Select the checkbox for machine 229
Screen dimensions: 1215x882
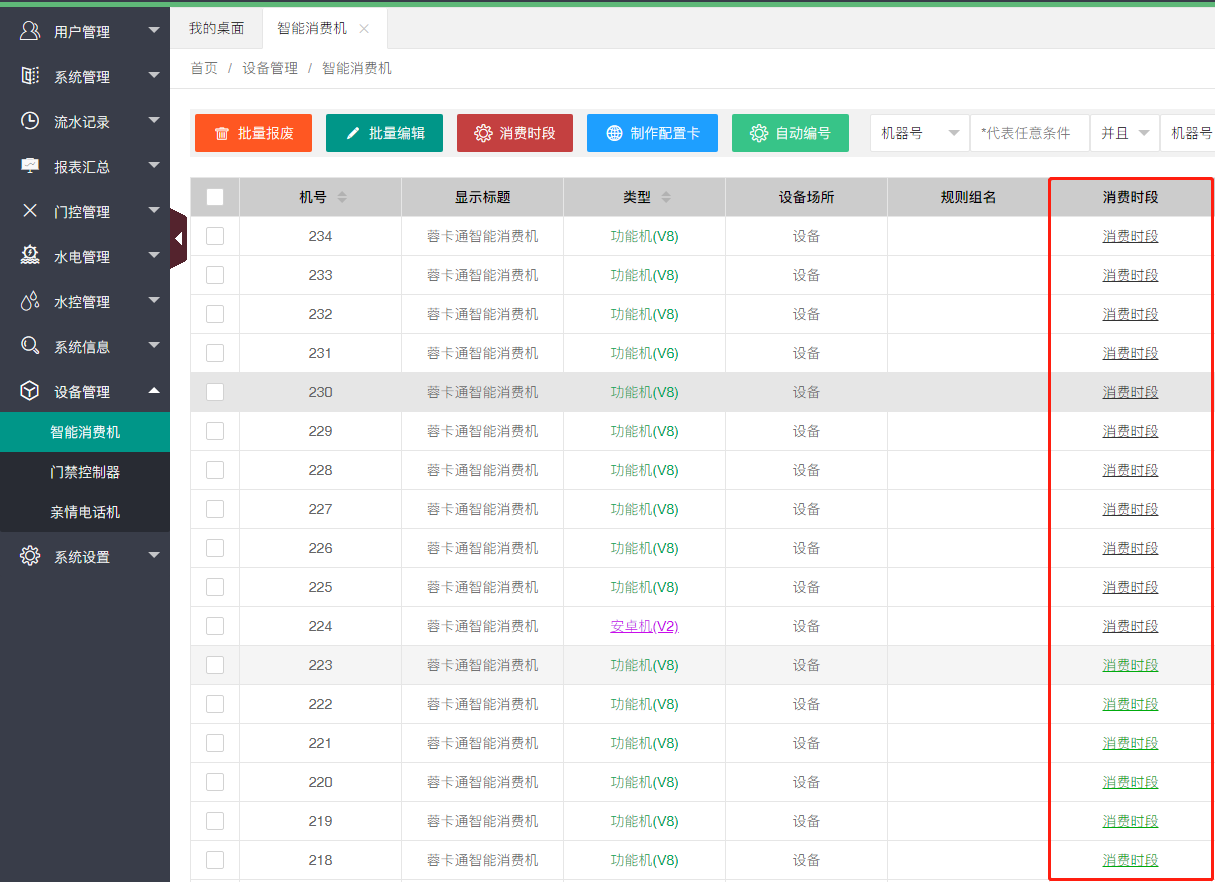point(215,431)
